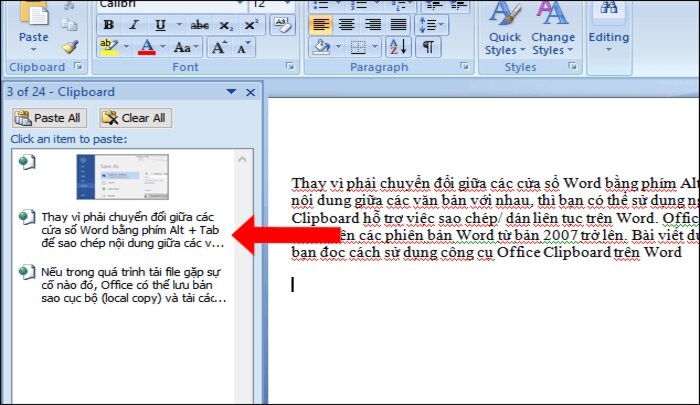Open the Underline style dropdown arrow
Screen dimensions: 700x405
pos(179,25)
